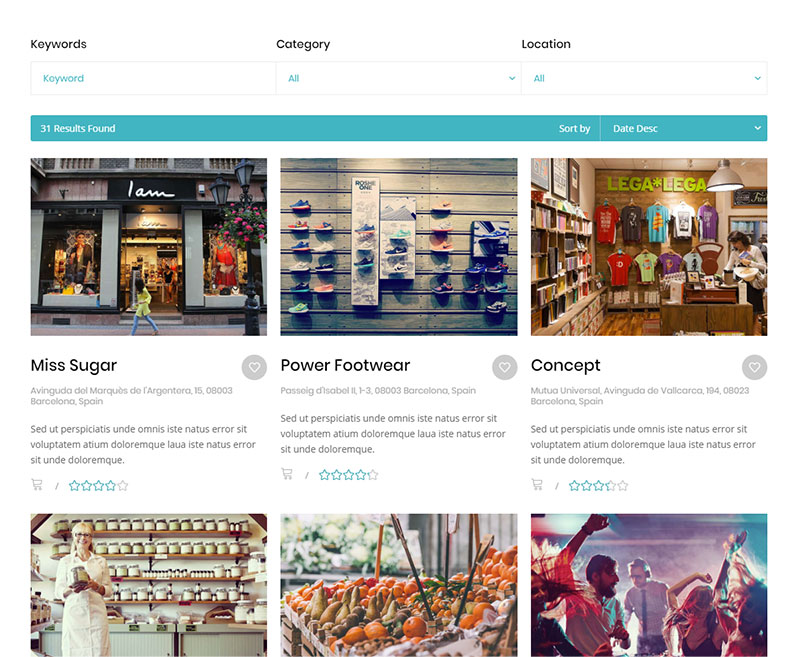Open the Miss Sugar listing title
The width and height of the screenshot is (800, 657).
pos(74,365)
